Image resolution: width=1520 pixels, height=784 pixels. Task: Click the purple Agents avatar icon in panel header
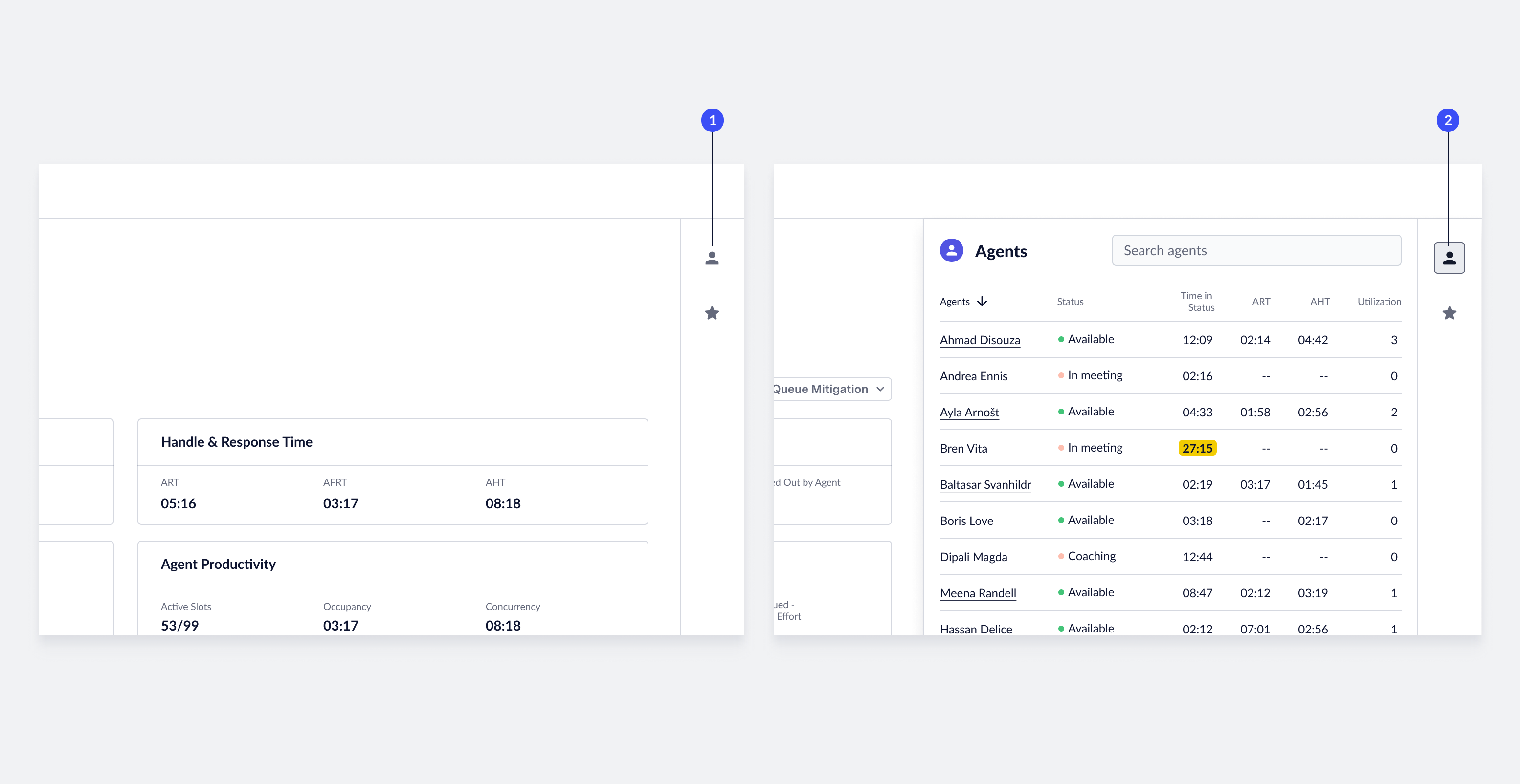[x=951, y=251]
